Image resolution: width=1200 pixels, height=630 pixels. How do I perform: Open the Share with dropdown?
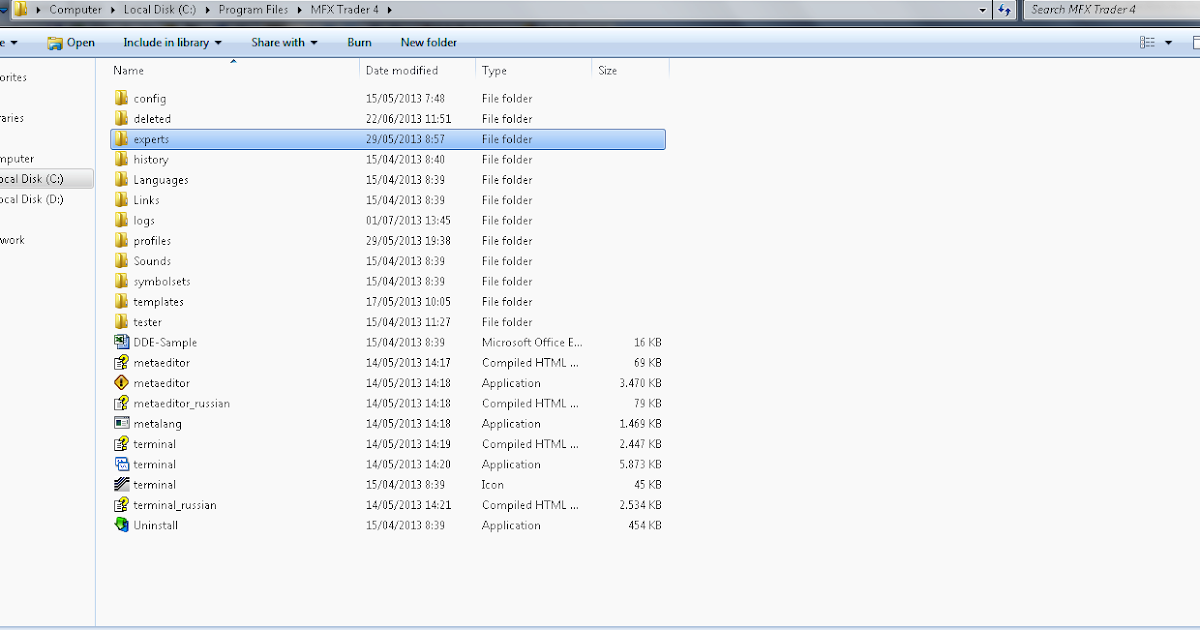pyautogui.click(x=283, y=42)
